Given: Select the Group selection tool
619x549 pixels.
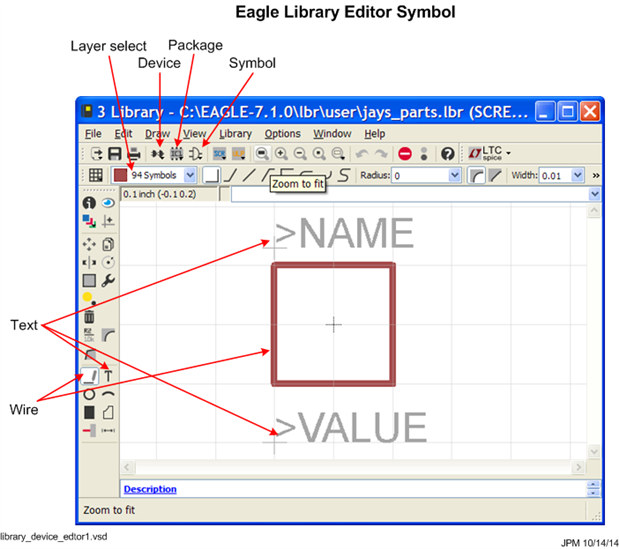Looking at the screenshot, I should pyautogui.click(x=89, y=281).
